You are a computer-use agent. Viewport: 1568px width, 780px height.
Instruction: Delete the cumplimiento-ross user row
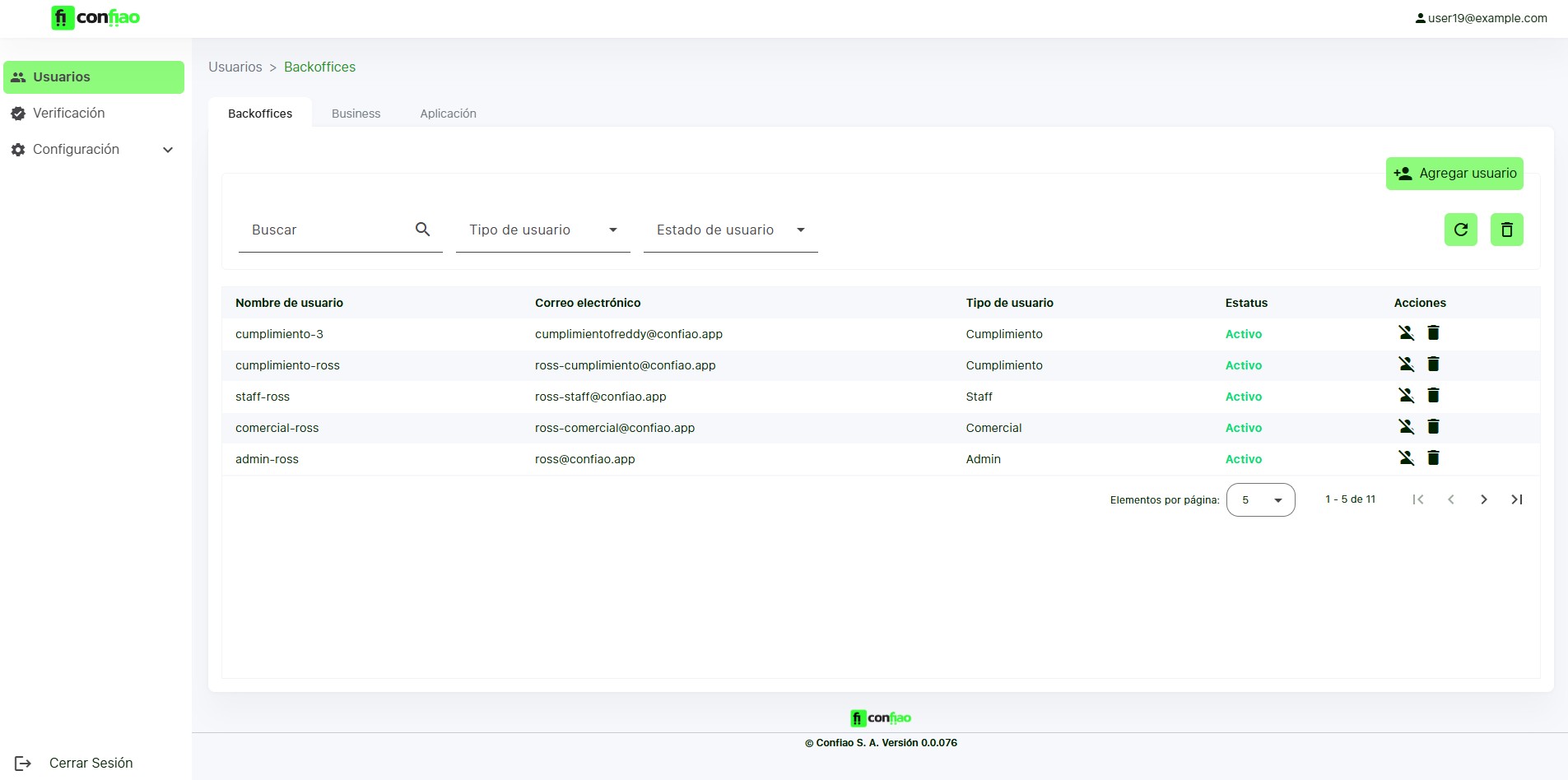click(1433, 364)
